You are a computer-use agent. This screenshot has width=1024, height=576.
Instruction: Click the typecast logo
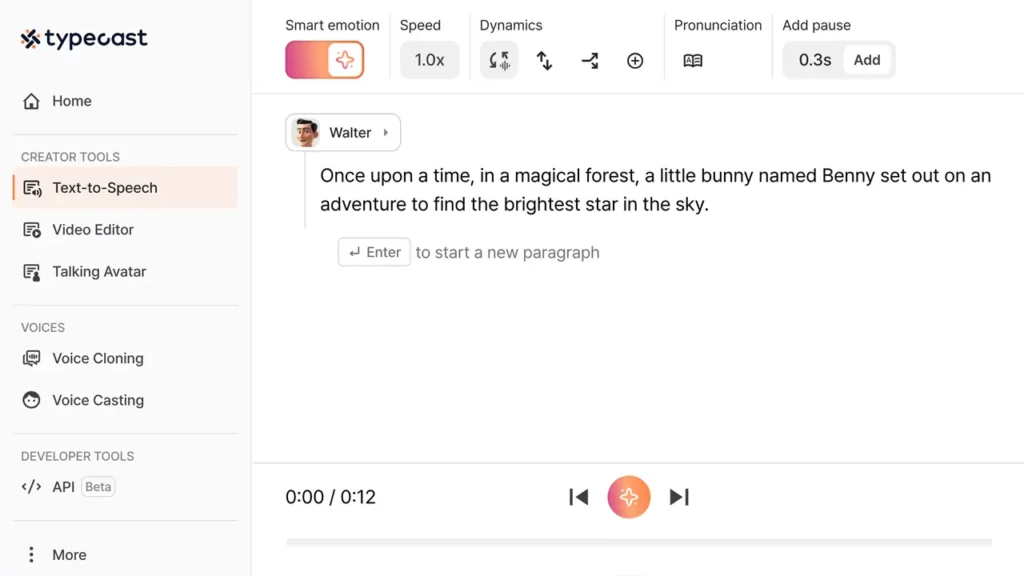point(84,39)
